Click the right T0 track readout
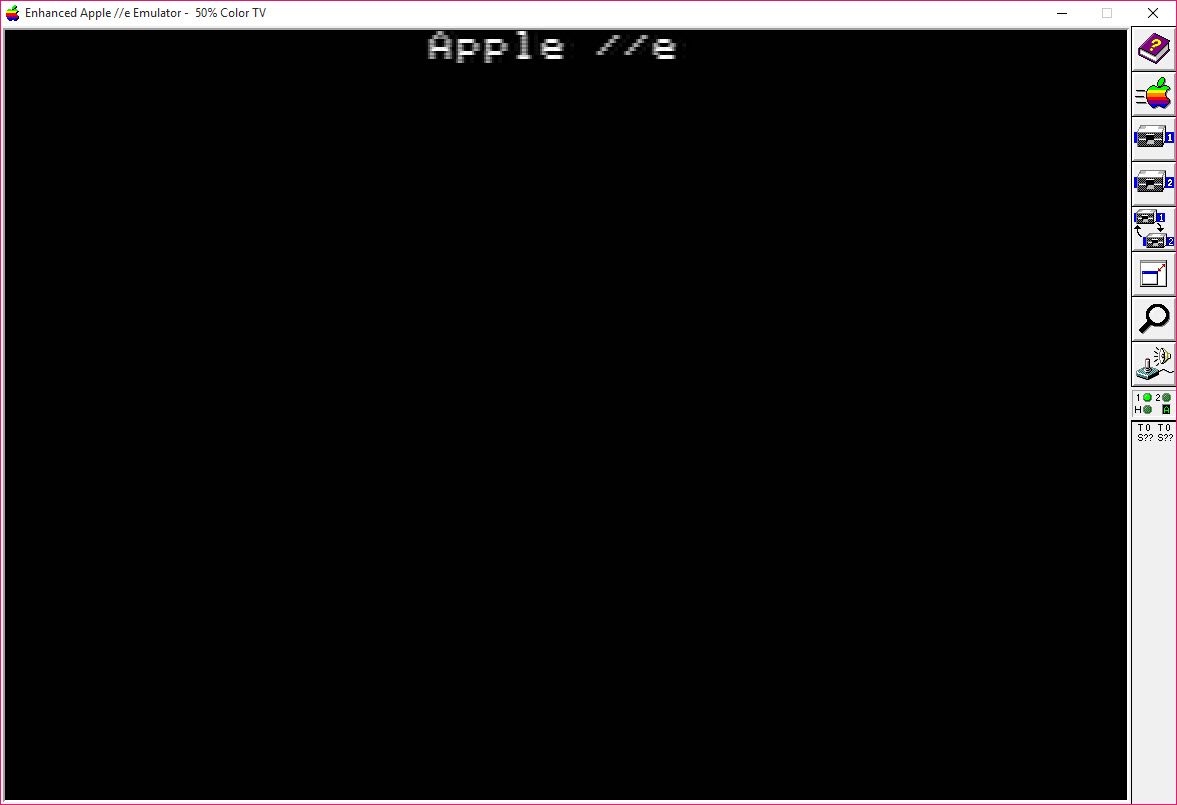This screenshot has width=1177, height=805. click(x=1164, y=427)
